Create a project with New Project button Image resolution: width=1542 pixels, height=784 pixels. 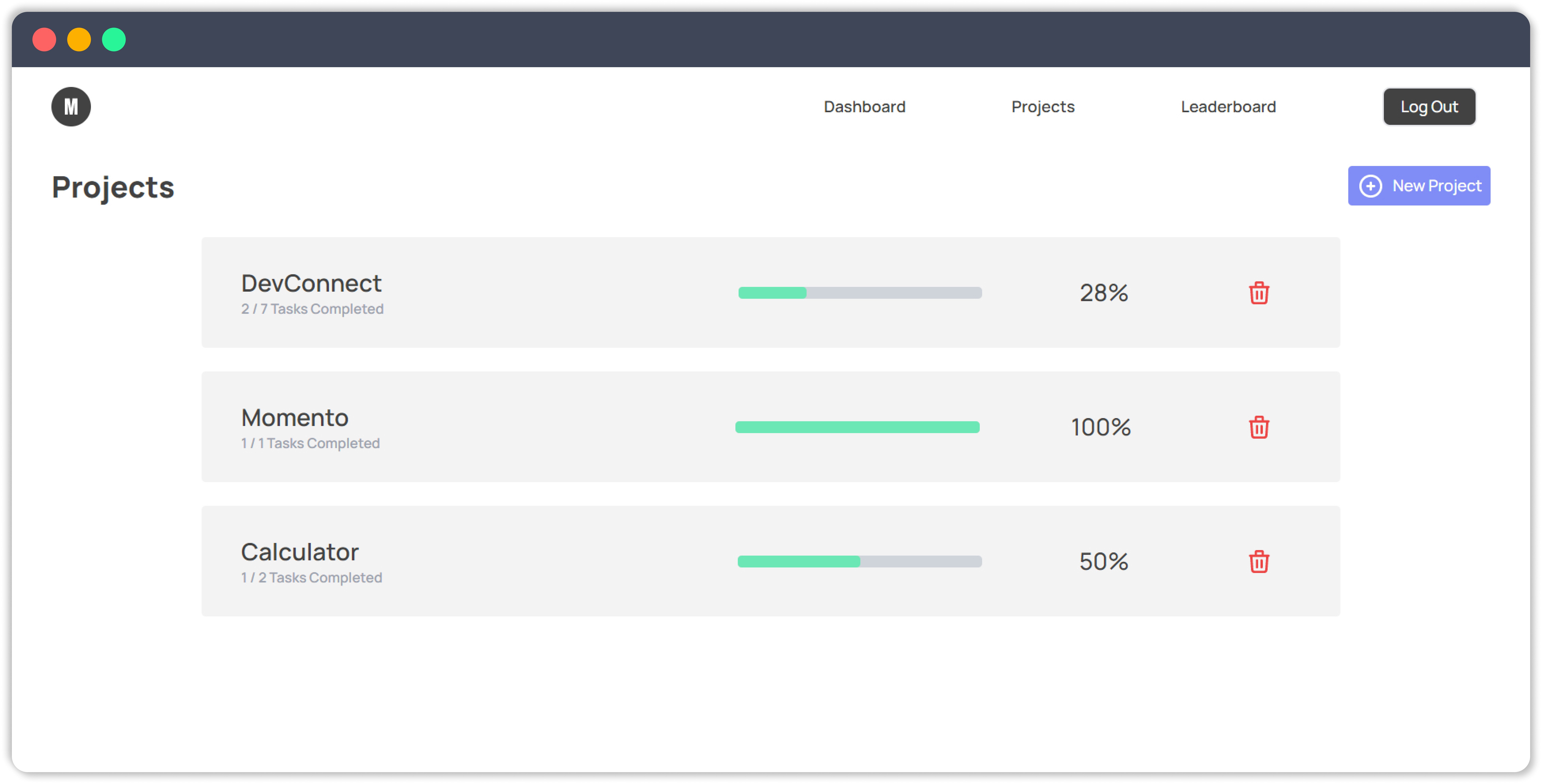[1419, 186]
